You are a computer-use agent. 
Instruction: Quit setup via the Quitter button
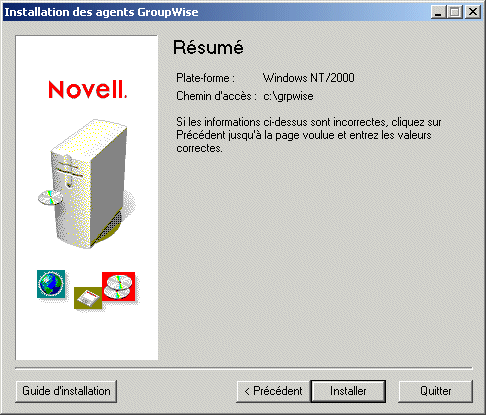(x=435, y=391)
